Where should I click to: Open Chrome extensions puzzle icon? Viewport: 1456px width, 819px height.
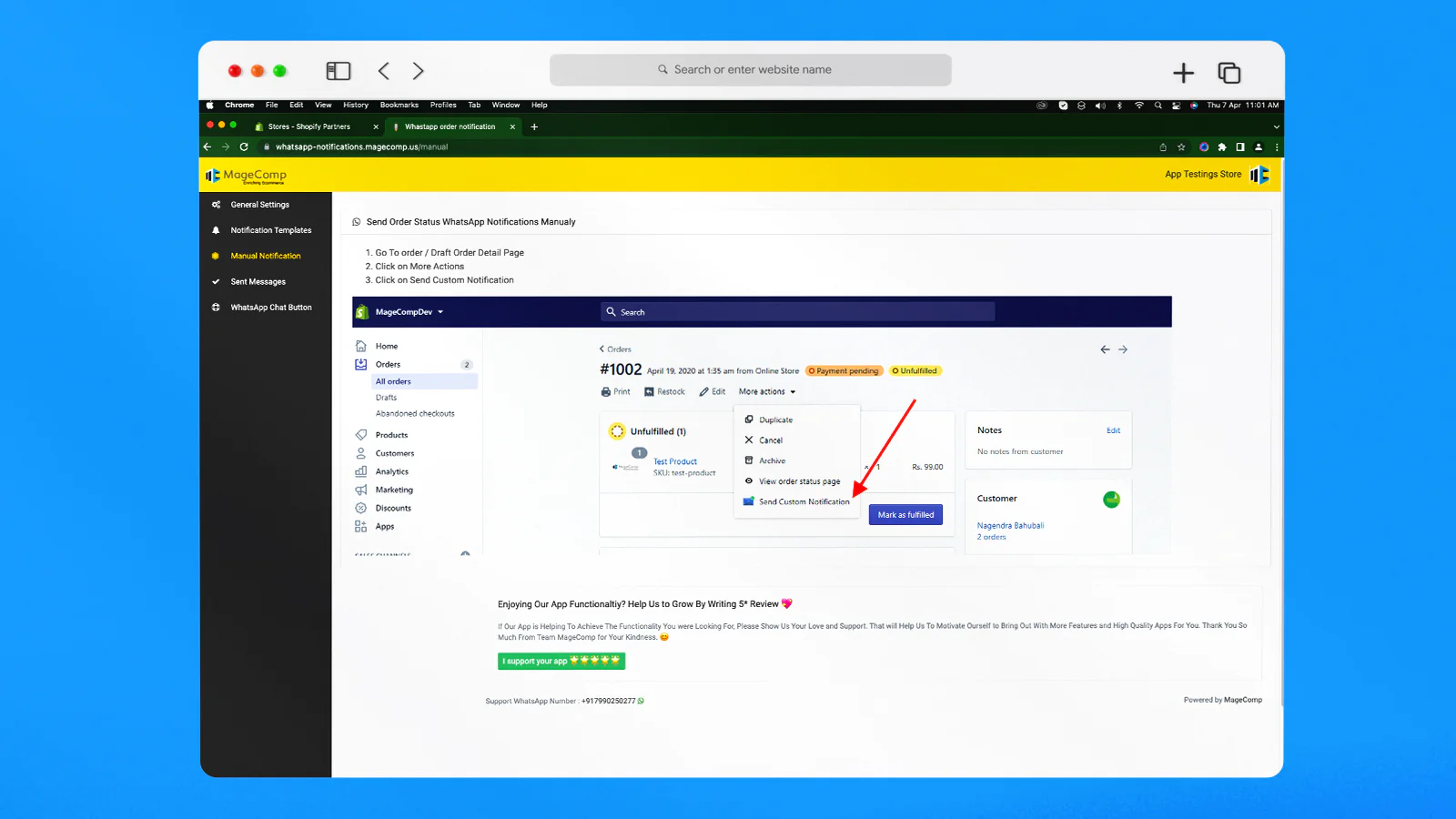pos(1222,147)
